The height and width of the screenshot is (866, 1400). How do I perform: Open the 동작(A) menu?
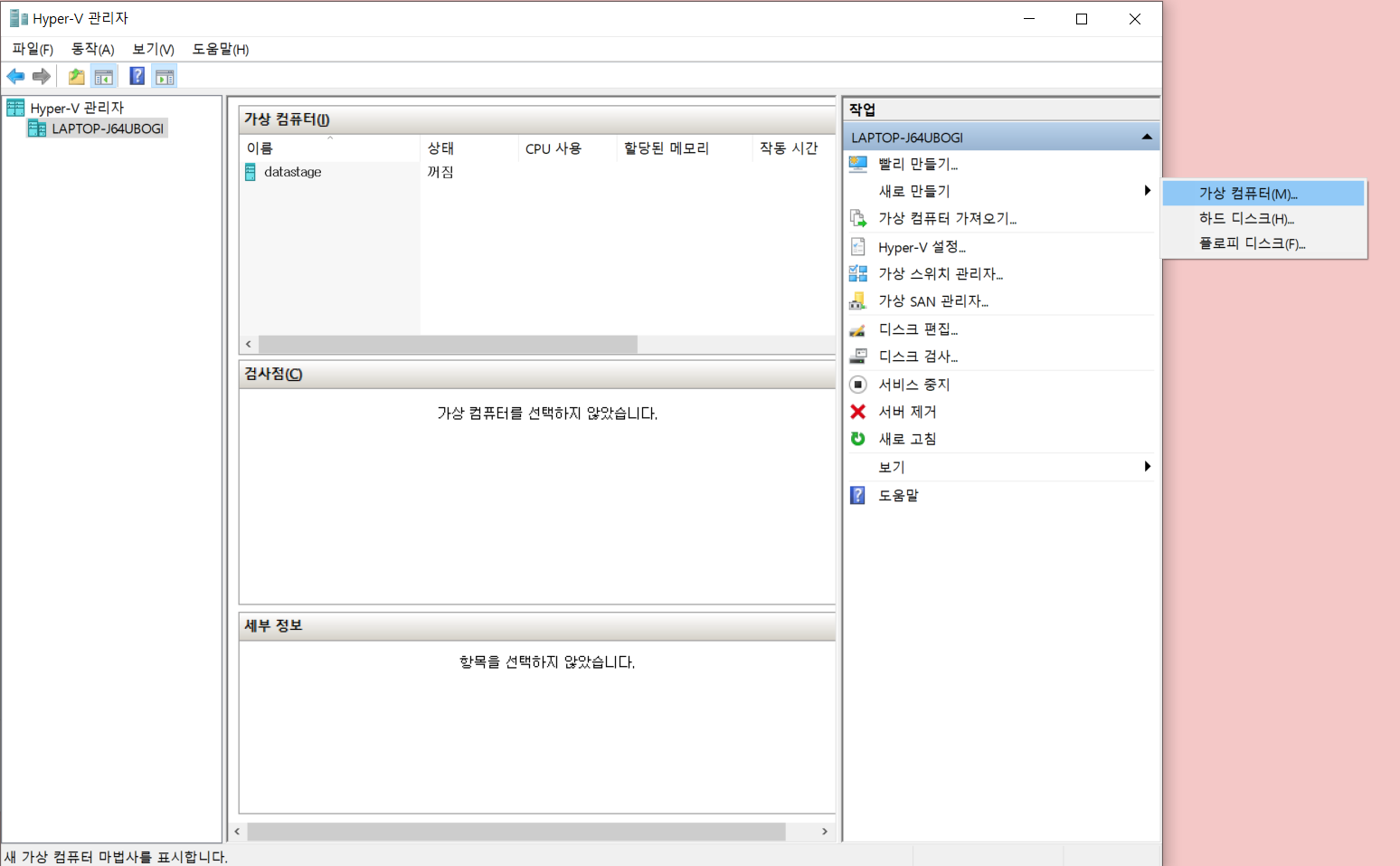(x=93, y=49)
